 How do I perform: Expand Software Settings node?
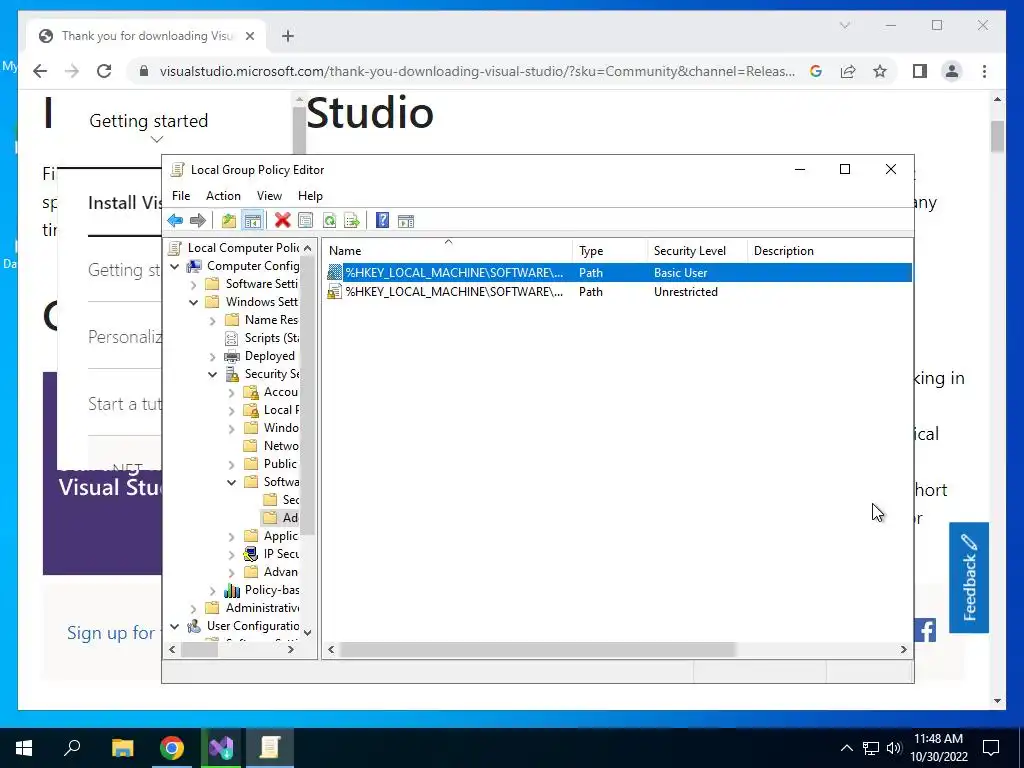194,285
